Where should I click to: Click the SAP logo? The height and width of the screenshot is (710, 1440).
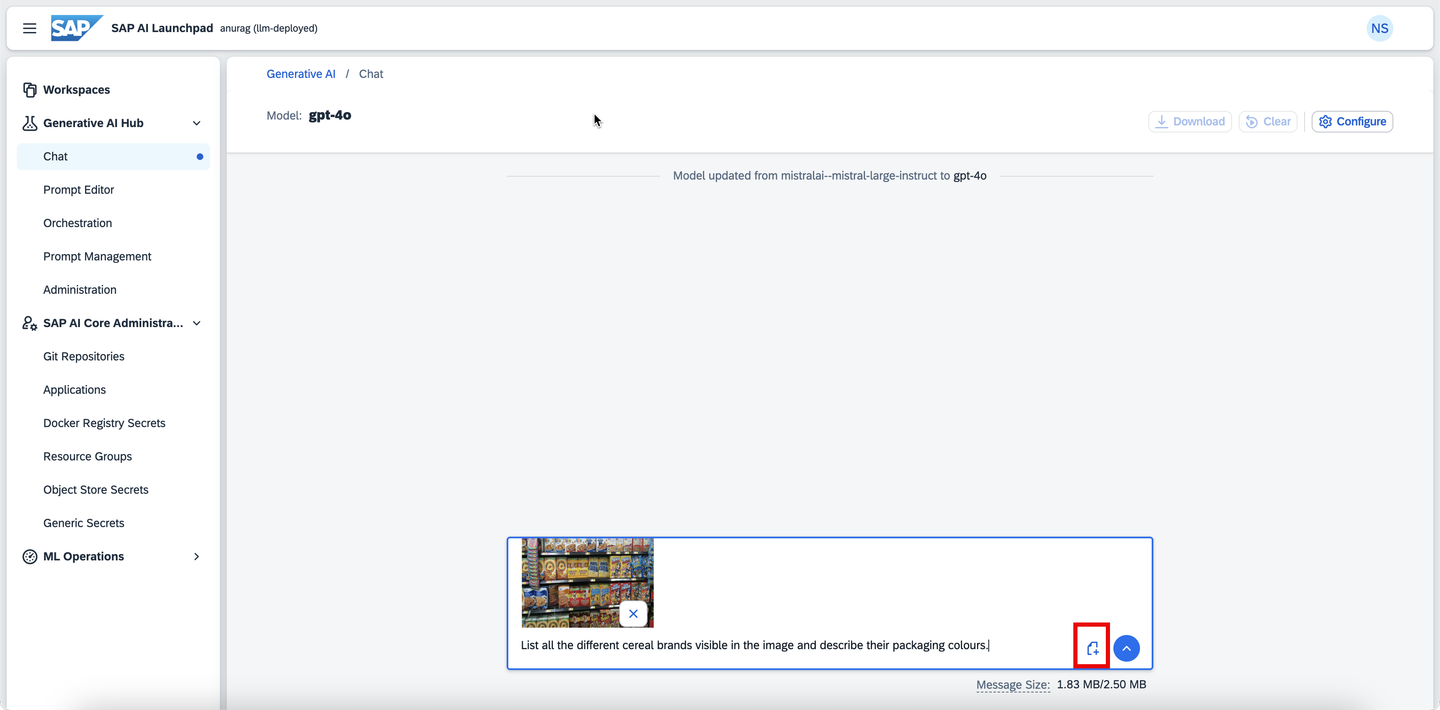click(x=76, y=28)
